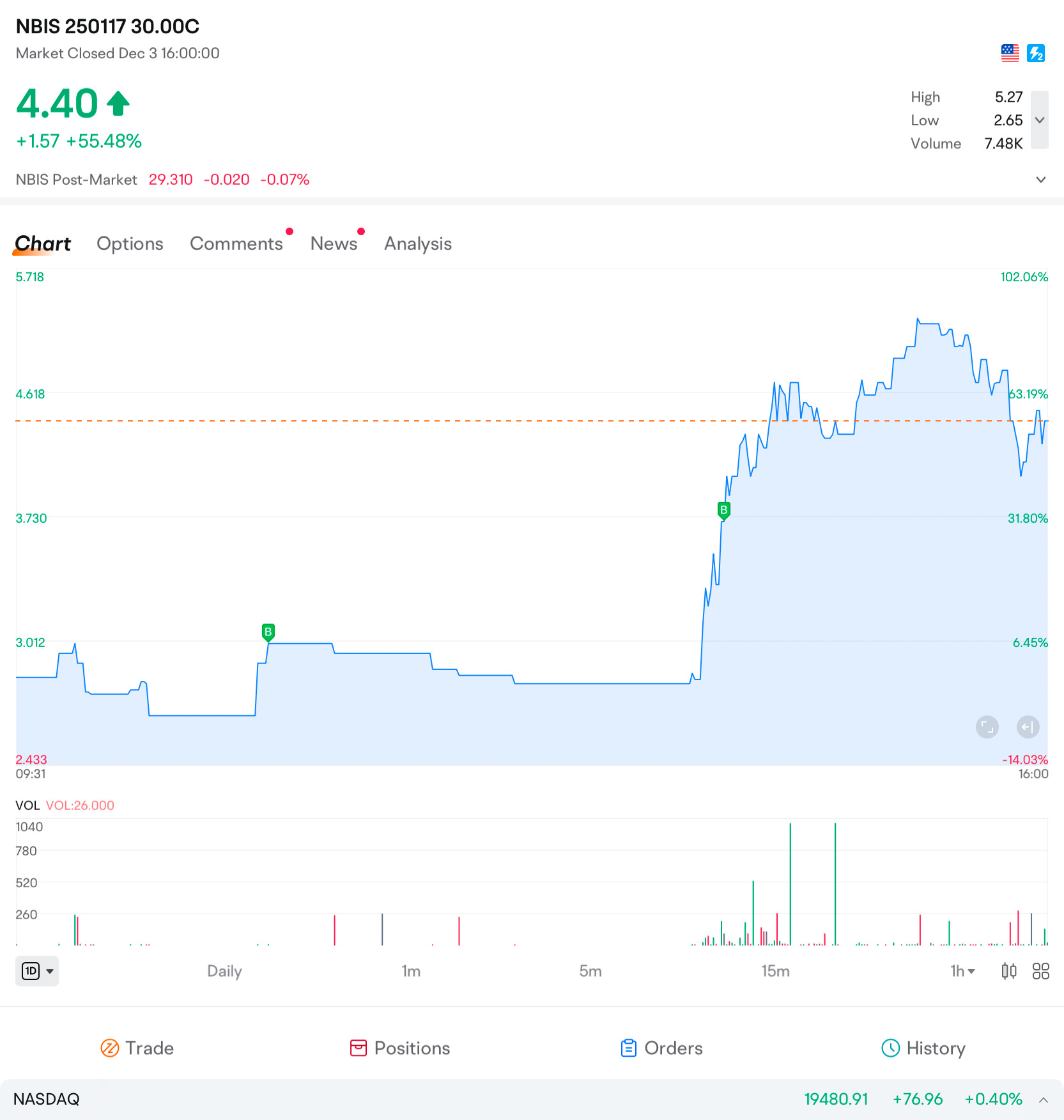Tap the US flag market icon

coord(1010,53)
